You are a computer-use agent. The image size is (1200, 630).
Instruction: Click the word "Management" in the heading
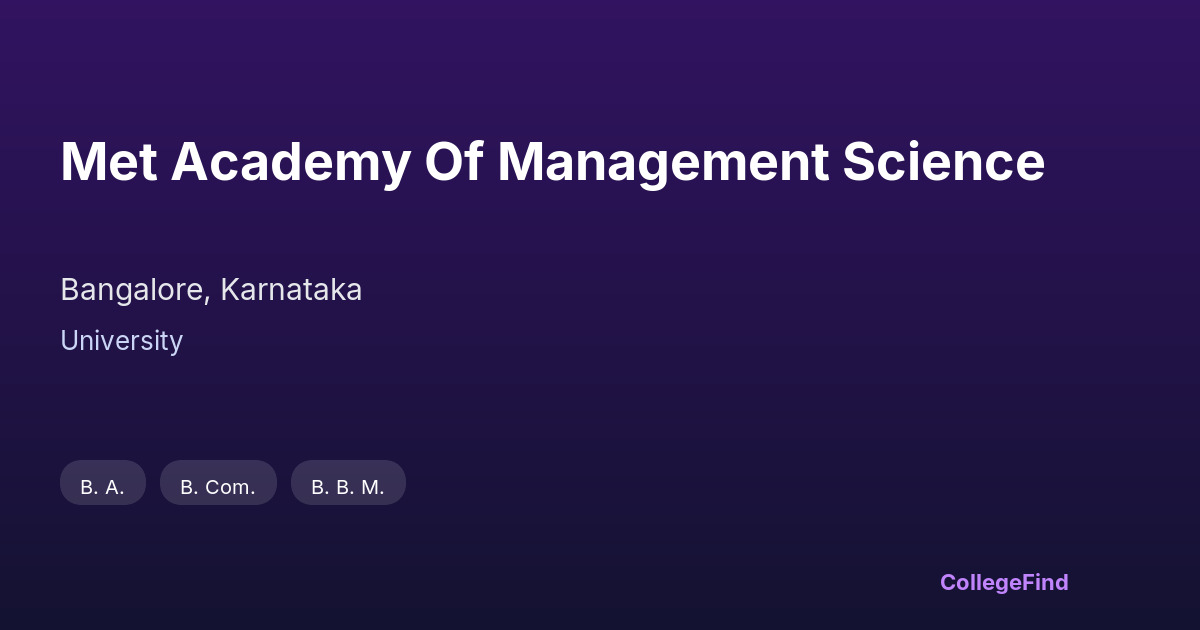[x=663, y=162]
